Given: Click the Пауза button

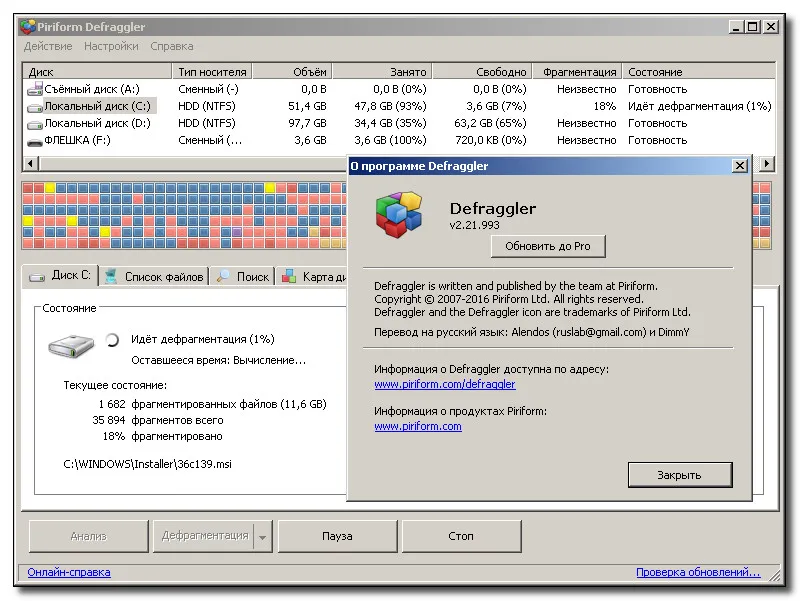Looking at the screenshot, I should pyautogui.click(x=337, y=536).
